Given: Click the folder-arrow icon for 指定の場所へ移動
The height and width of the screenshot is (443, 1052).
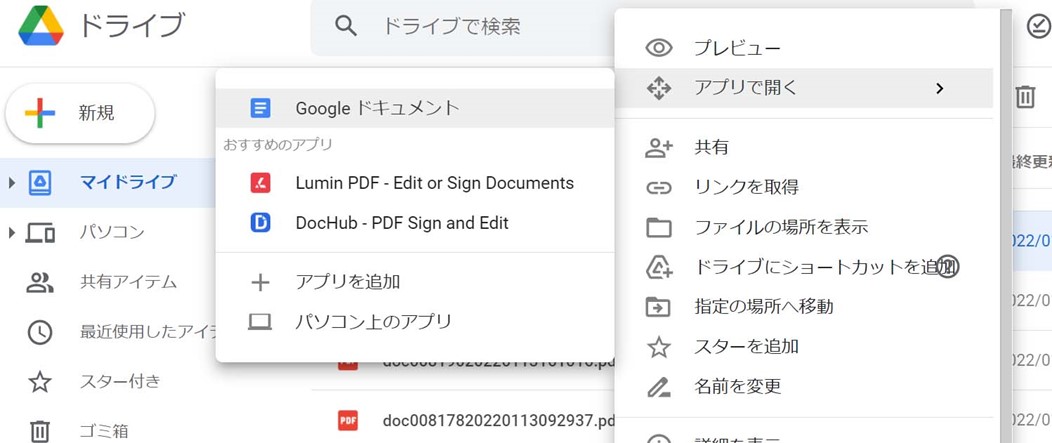Looking at the screenshot, I should [659, 307].
